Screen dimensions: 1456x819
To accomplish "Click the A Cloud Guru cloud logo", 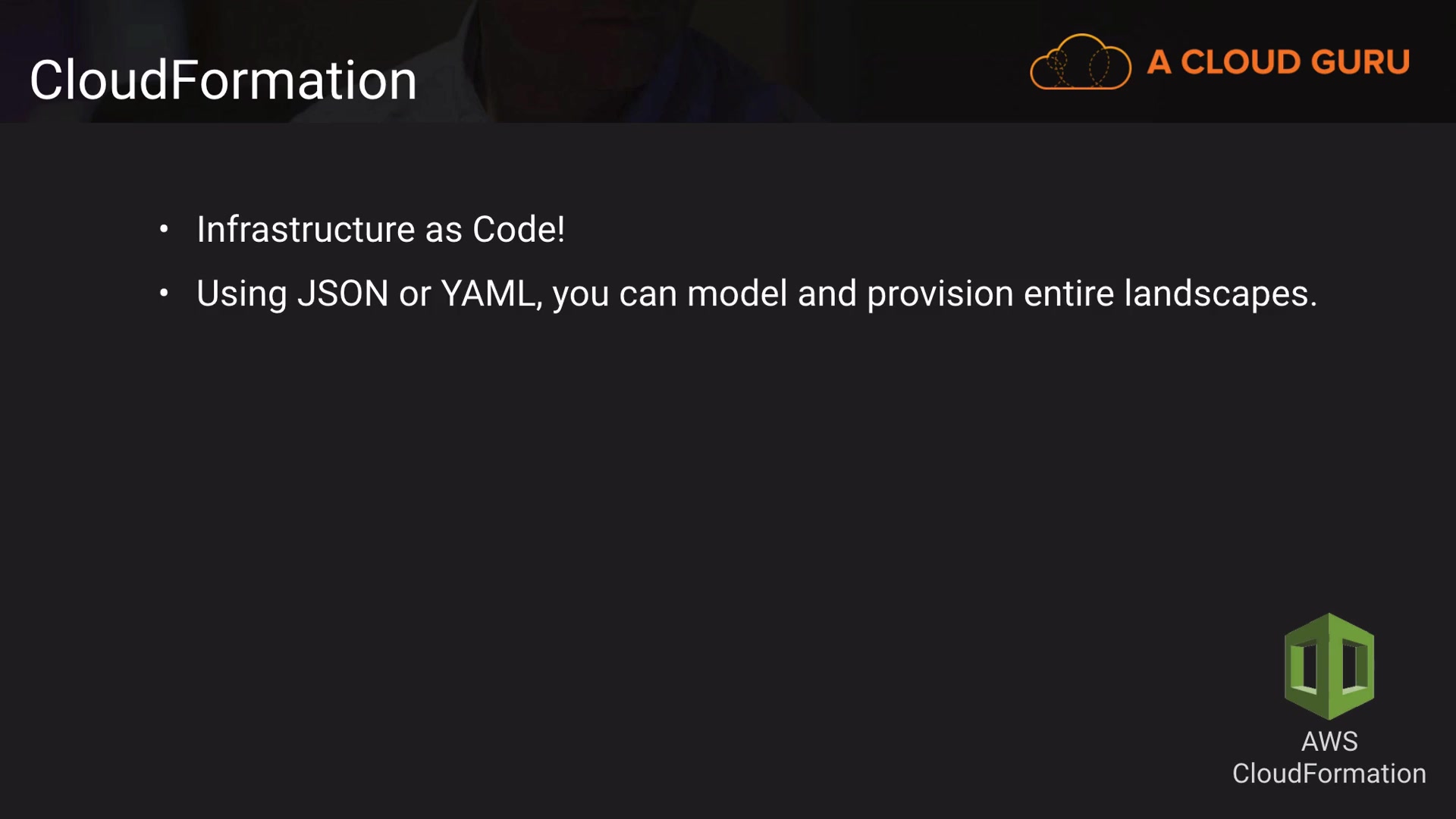I will tap(1080, 63).
